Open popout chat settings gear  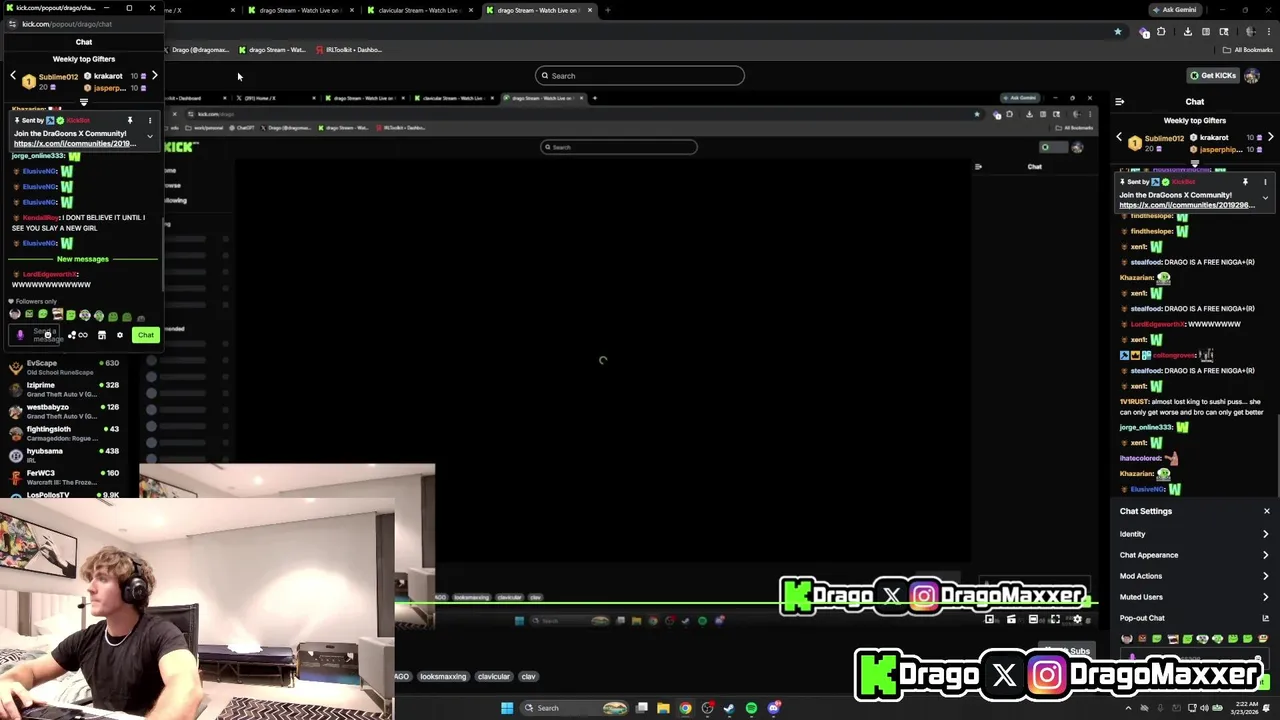tap(120, 335)
